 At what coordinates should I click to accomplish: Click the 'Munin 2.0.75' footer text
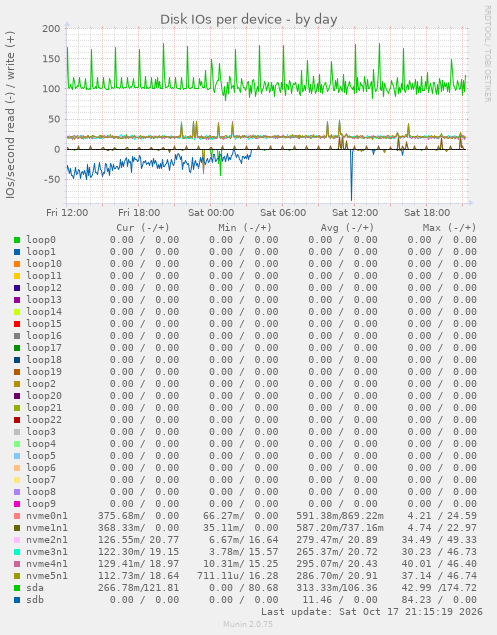tap(248, 624)
